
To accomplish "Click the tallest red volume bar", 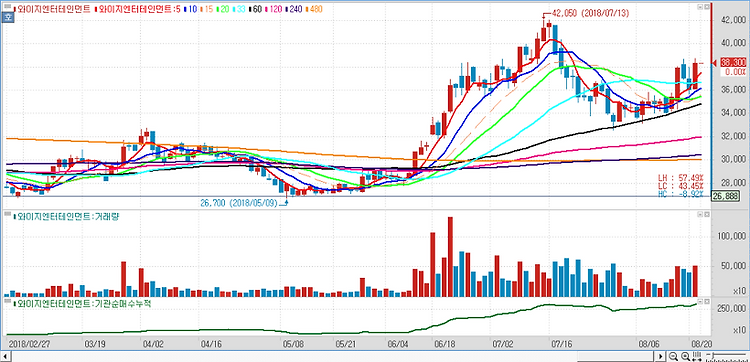I will pos(450,257).
